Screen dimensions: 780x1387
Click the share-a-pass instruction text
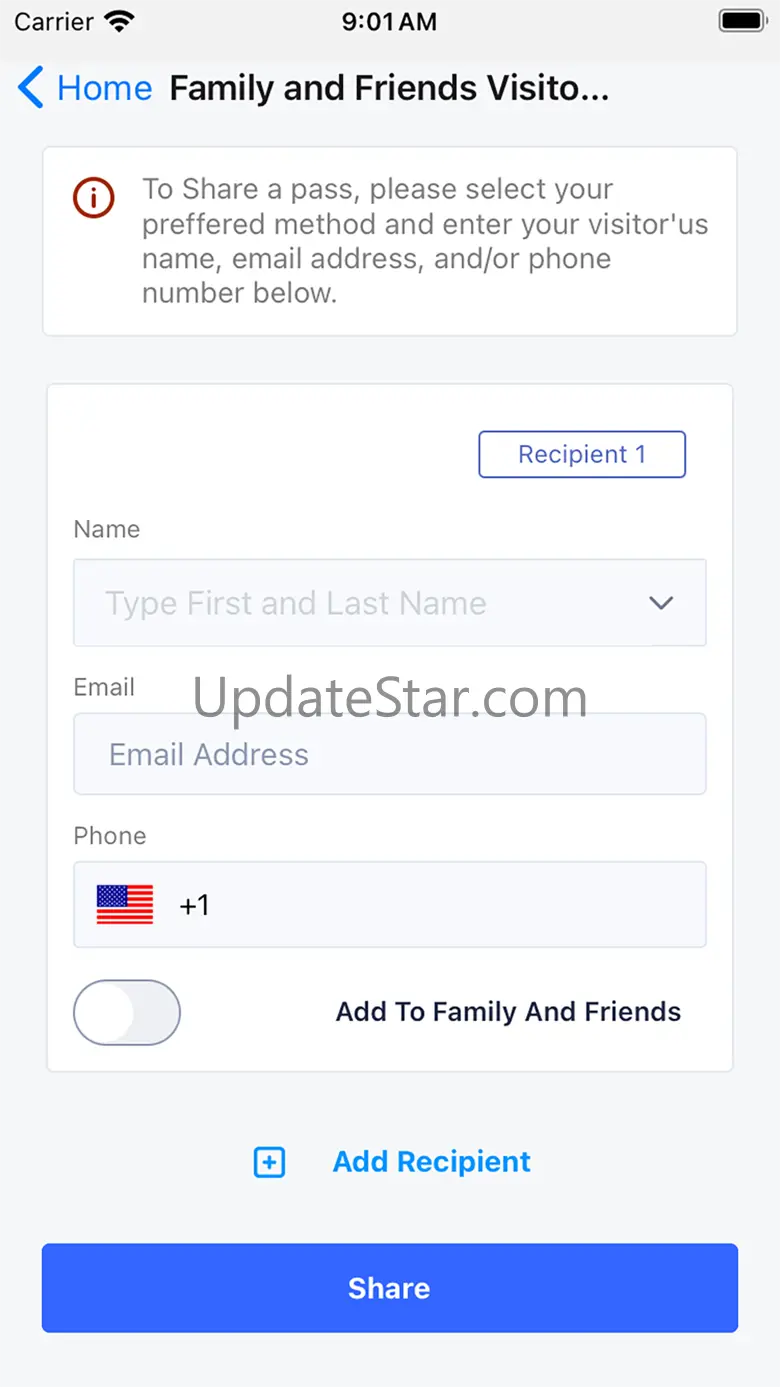pyautogui.click(x=425, y=241)
